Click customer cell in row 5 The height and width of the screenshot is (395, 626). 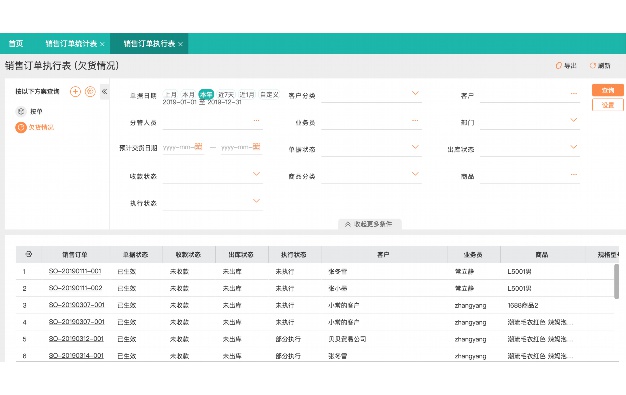click(347, 339)
